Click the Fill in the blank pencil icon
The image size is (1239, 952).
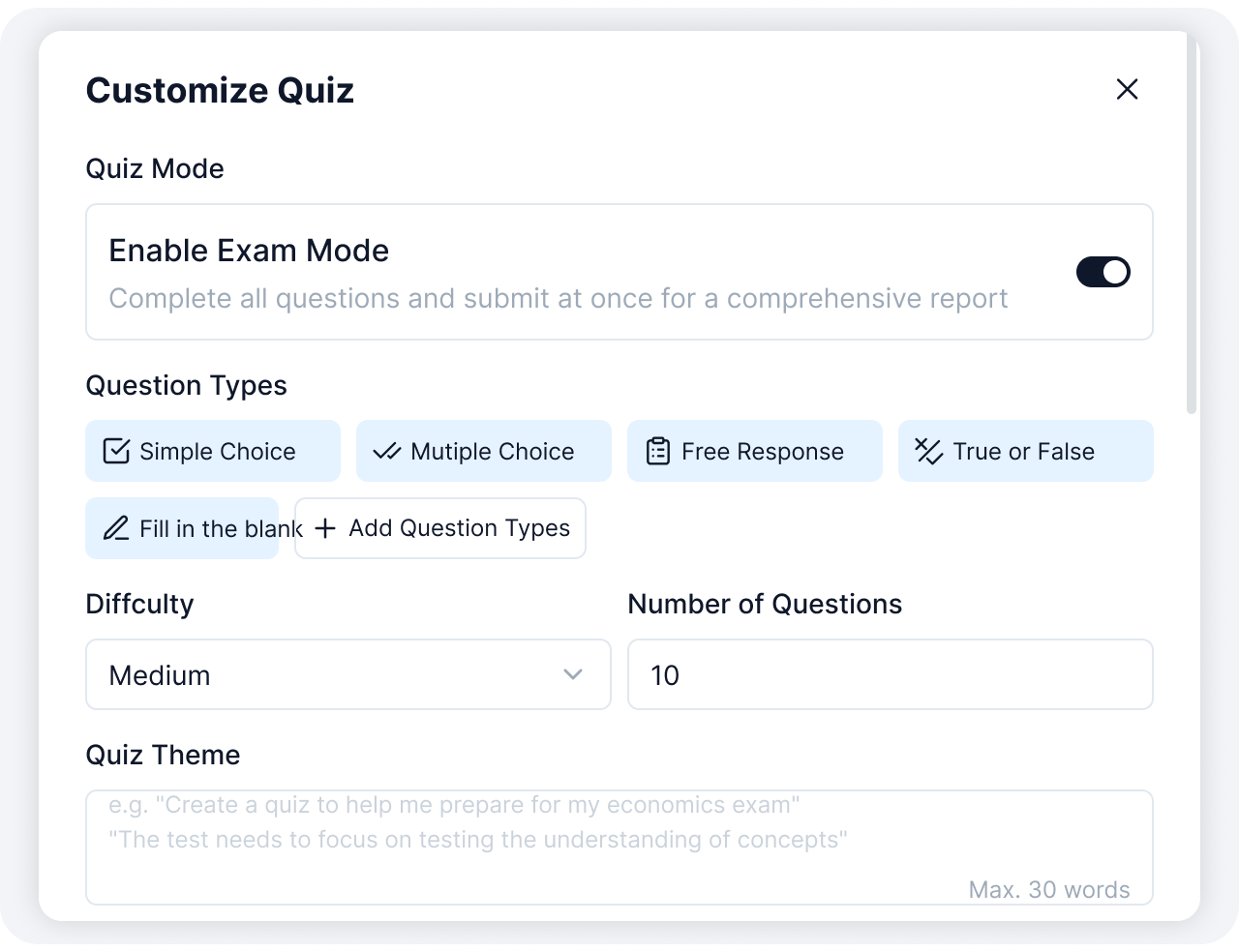pyautogui.click(x=116, y=528)
